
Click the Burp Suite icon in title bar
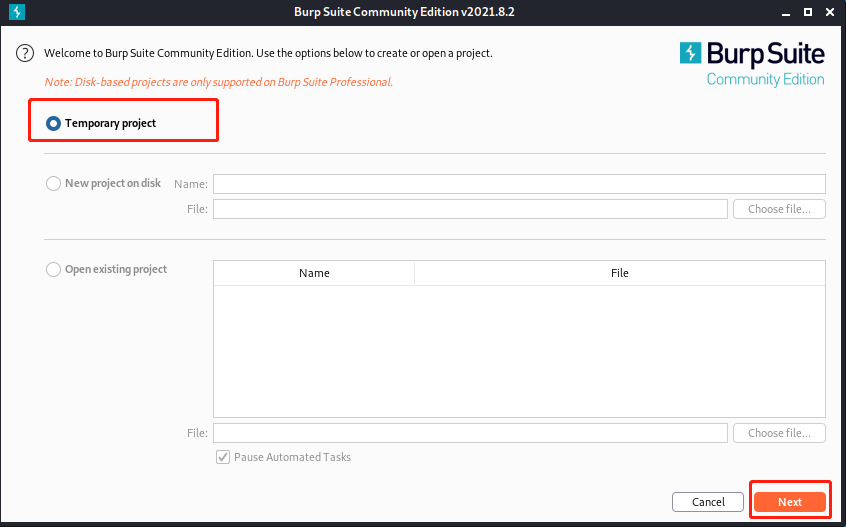click(x=17, y=11)
